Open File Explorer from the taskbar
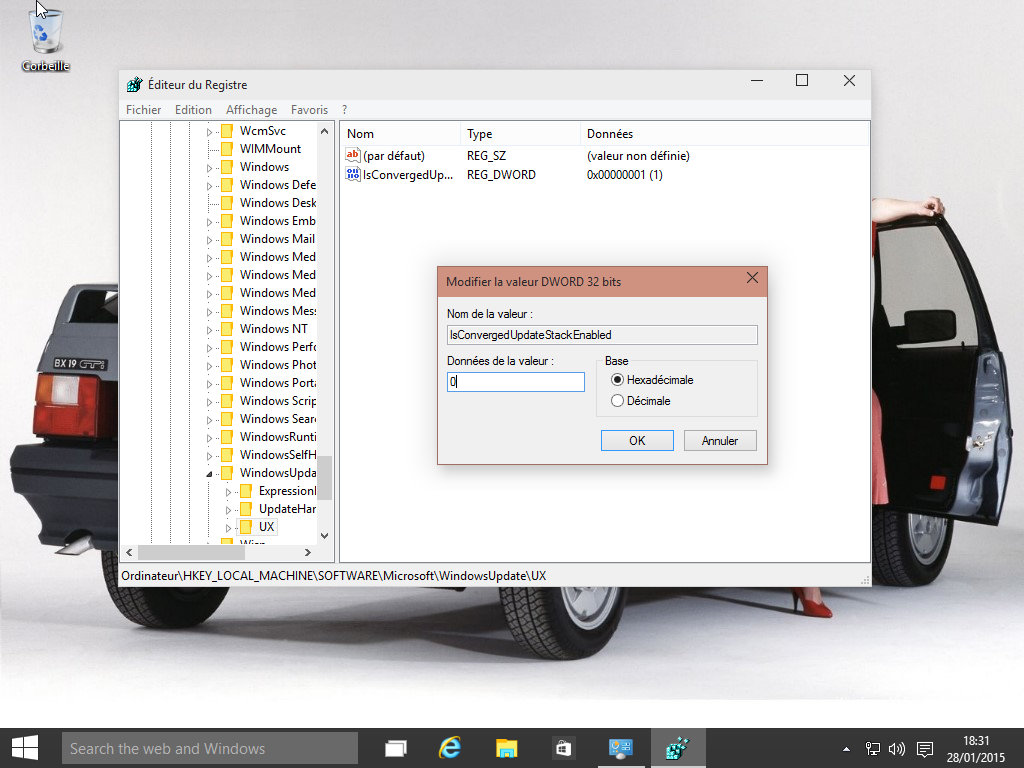The image size is (1024, 768). [507, 747]
